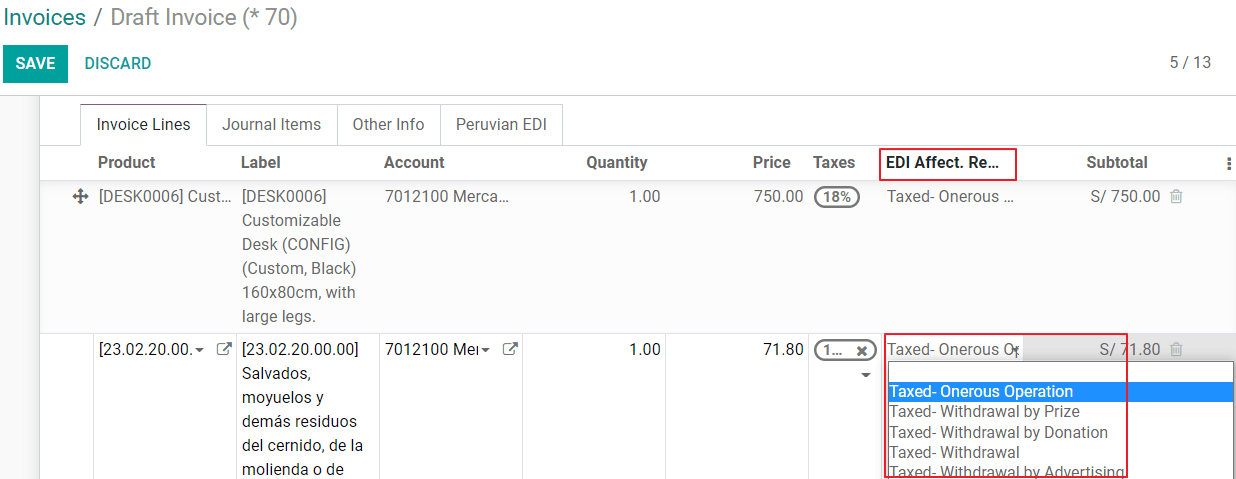The height and width of the screenshot is (479, 1236).
Task: Pick Taxed- Onerous Operation option
Action: click(x=981, y=392)
